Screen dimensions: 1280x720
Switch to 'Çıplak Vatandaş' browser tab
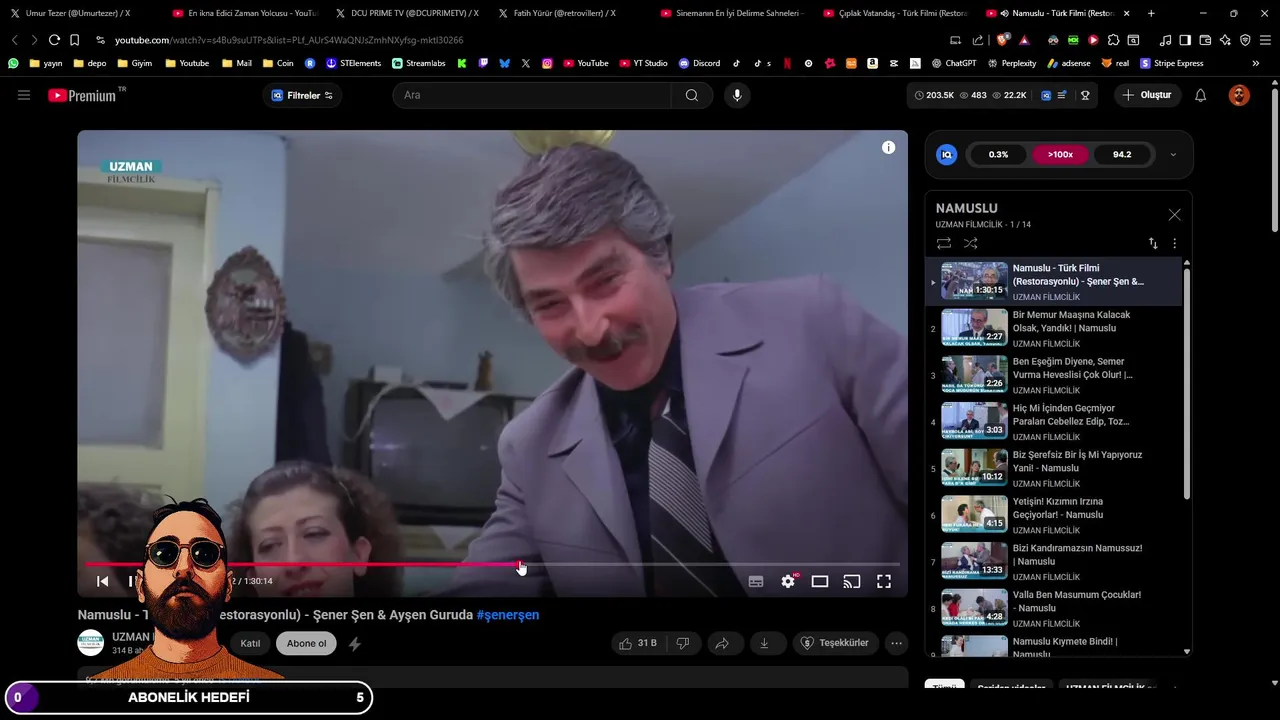895,13
